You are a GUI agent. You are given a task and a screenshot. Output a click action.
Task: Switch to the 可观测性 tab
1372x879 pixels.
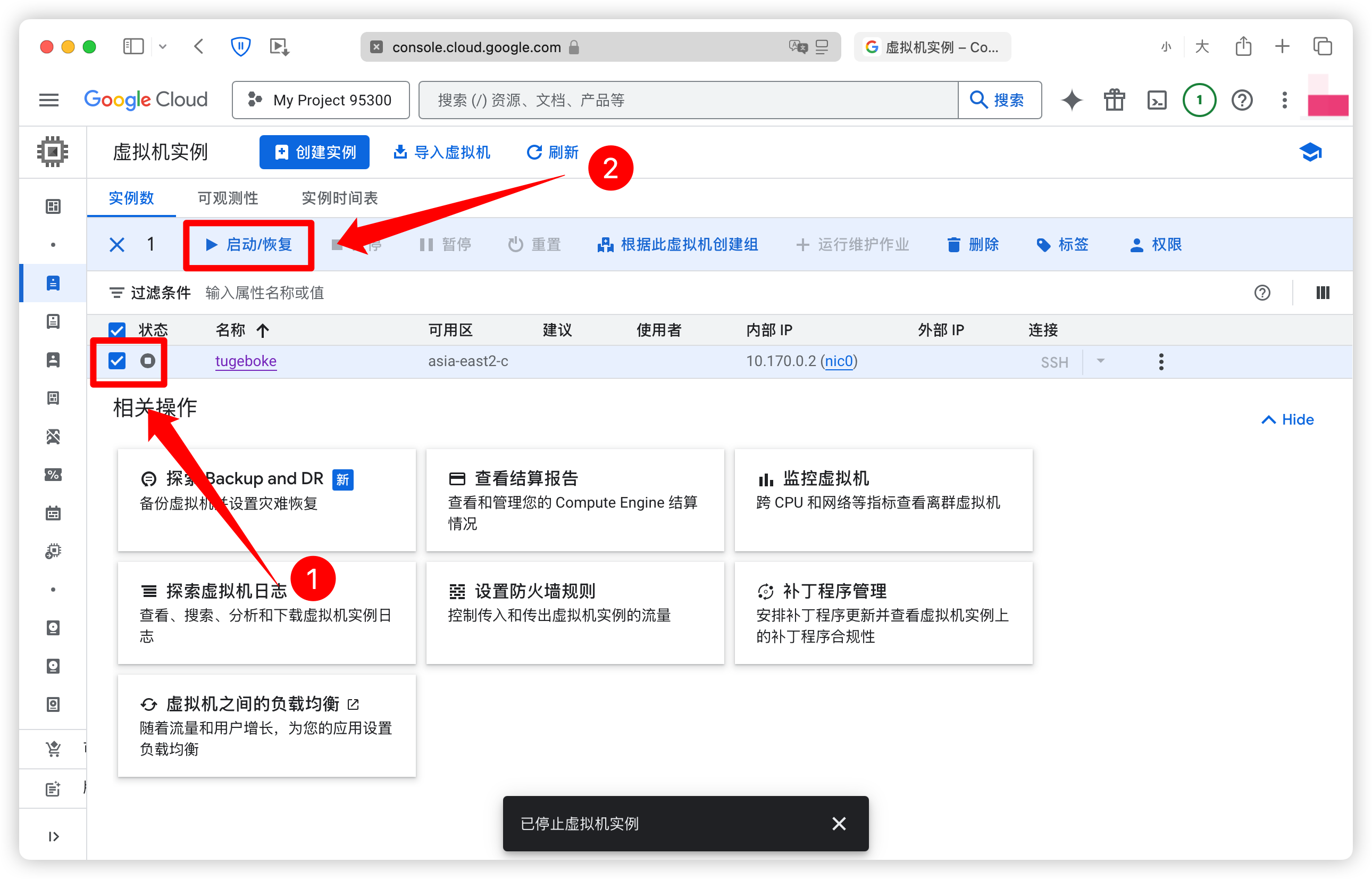(x=228, y=198)
